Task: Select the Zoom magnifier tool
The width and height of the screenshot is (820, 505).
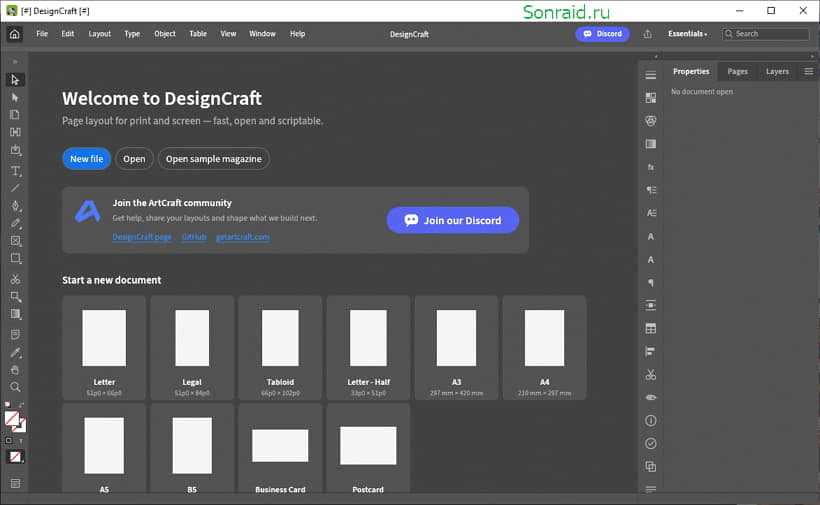Action: pos(15,387)
